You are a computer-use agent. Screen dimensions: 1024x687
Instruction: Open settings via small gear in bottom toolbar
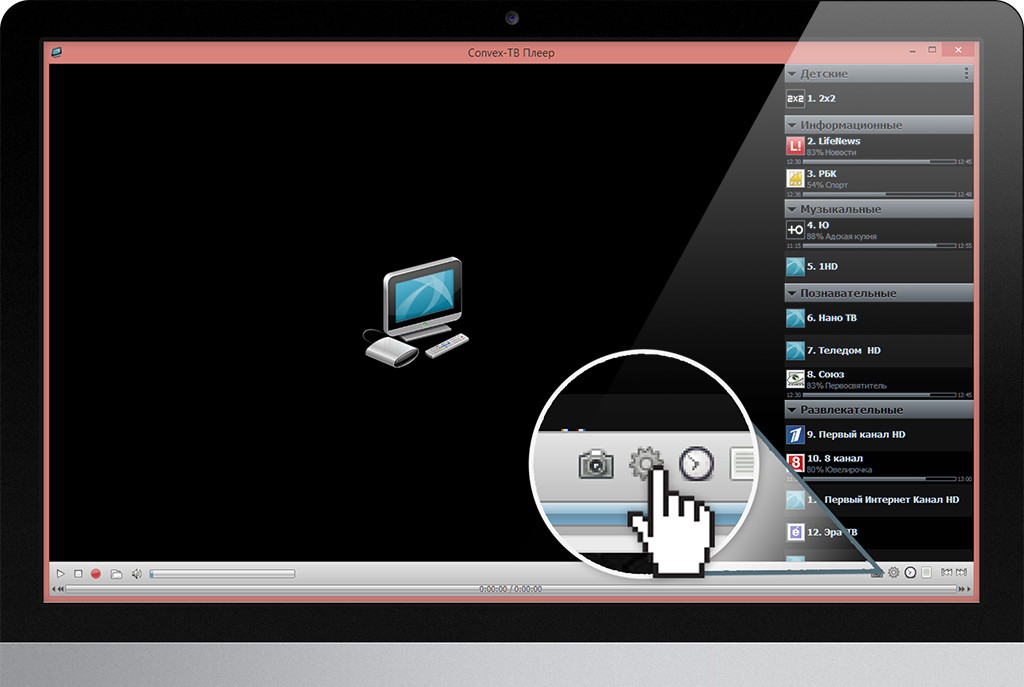tap(893, 572)
